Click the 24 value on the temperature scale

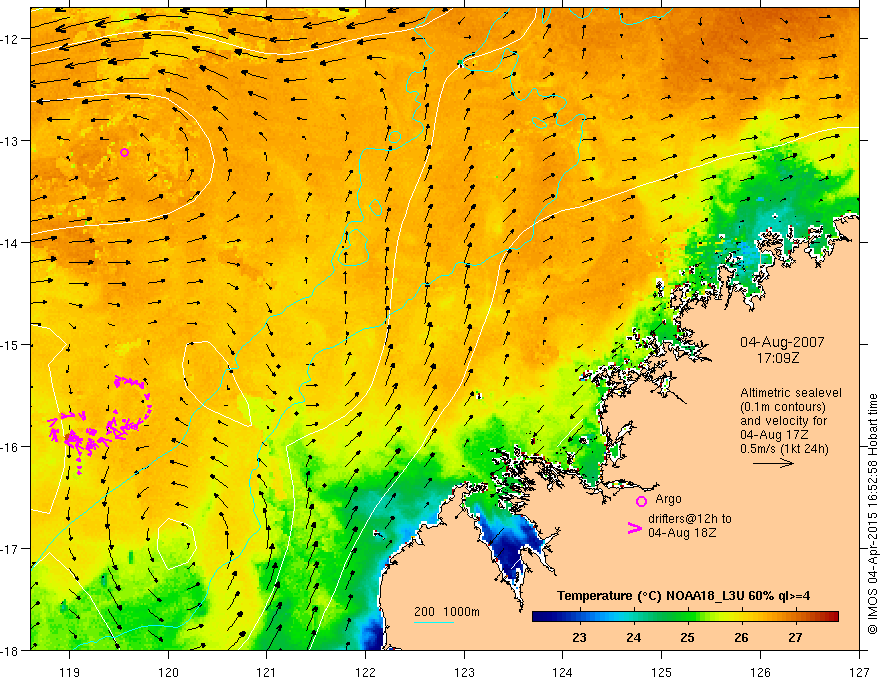click(634, 637)
